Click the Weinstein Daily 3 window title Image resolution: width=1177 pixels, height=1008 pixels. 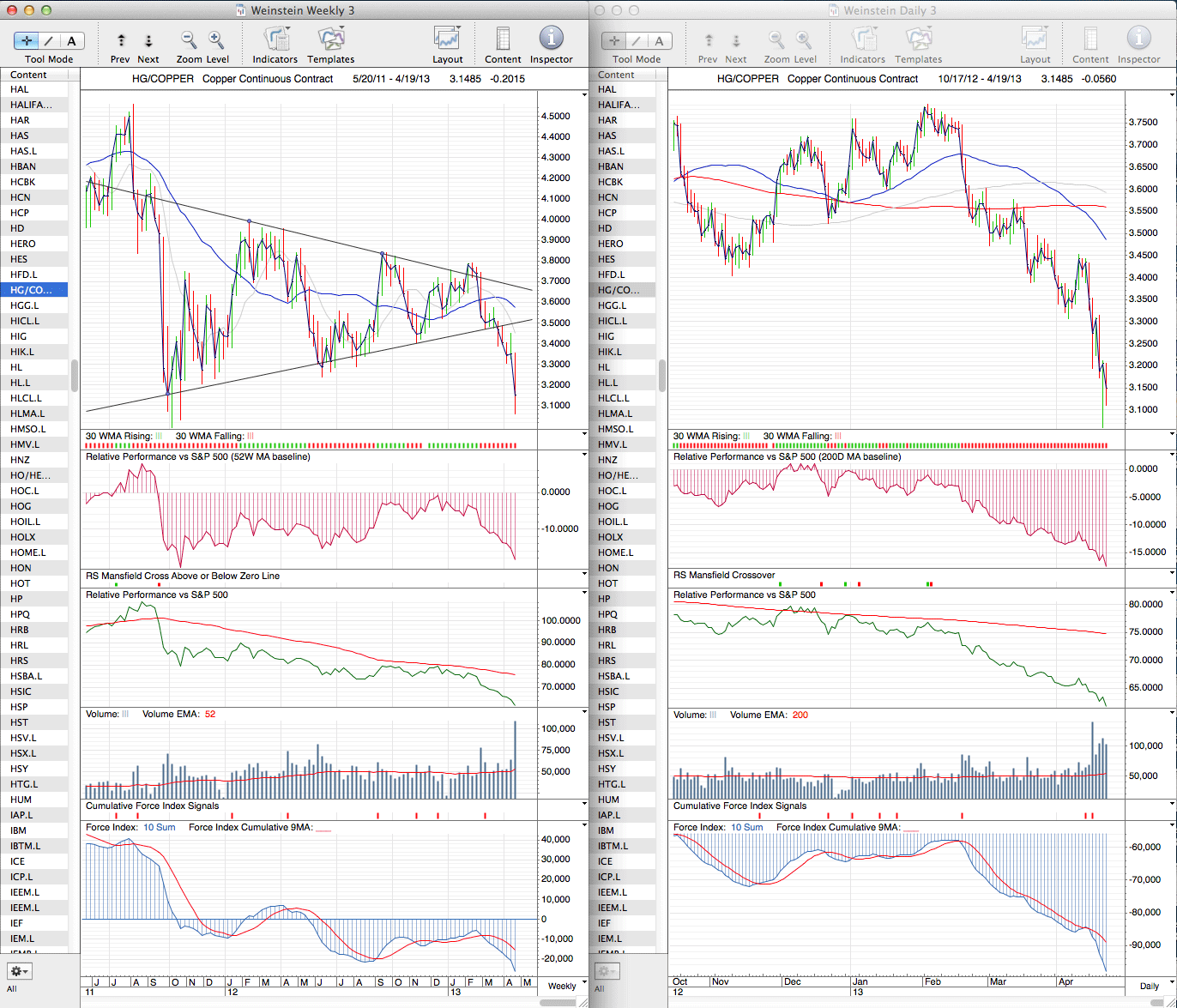[x=890, y=10]
